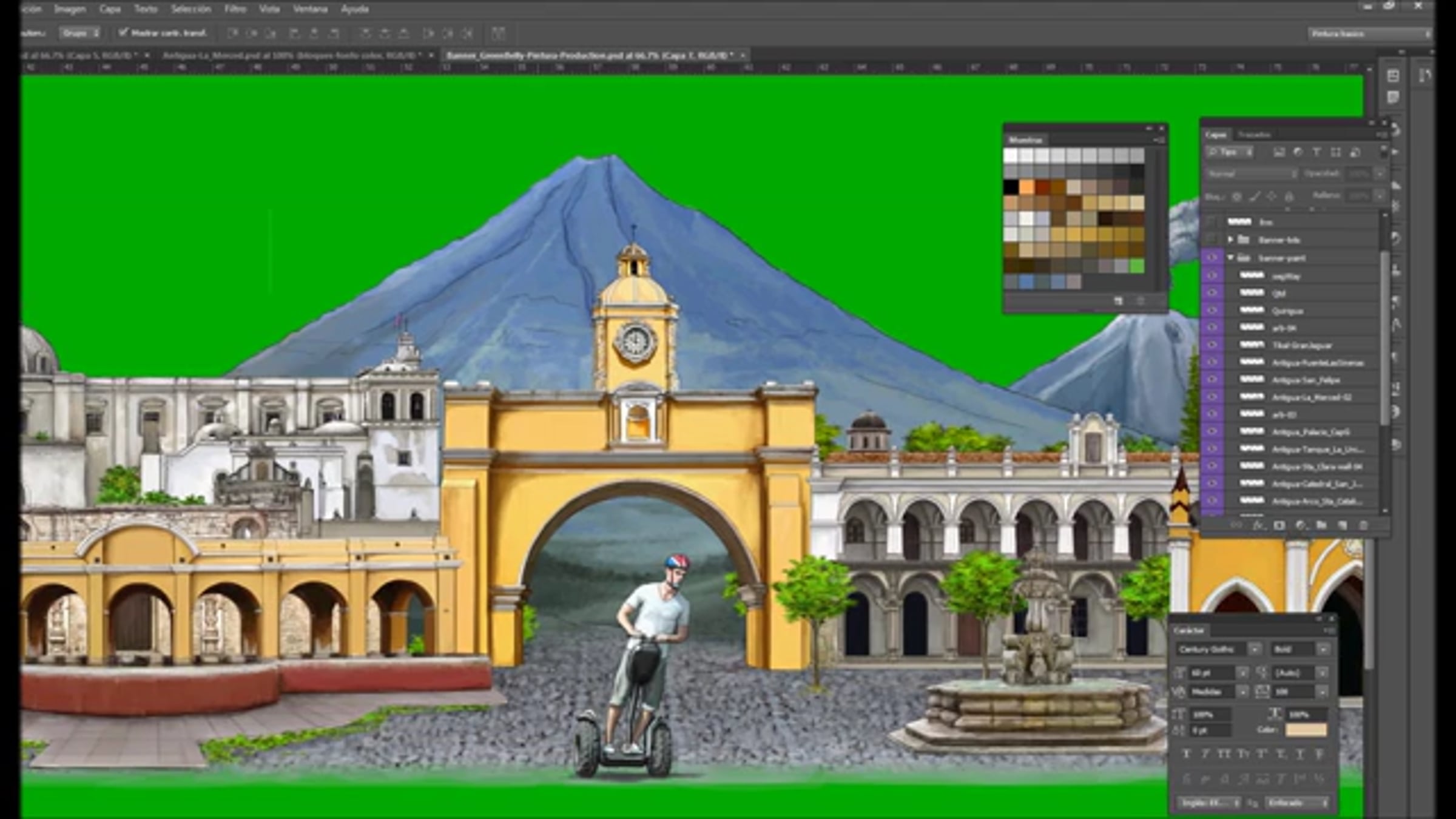The width and height of the screenshot is (1456, 819).
Task: Open the Filtro menu
Action: pyautogui.click(x=235, y=9)
